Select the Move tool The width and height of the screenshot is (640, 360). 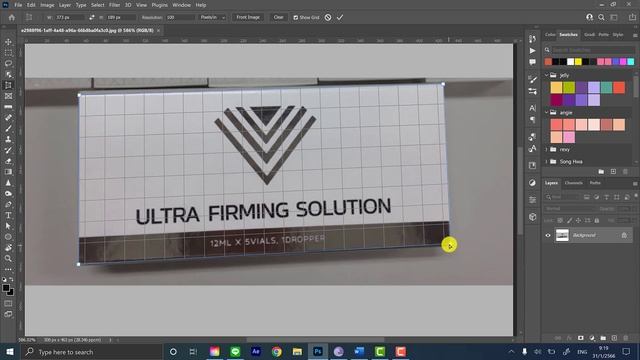click(8, 42)
